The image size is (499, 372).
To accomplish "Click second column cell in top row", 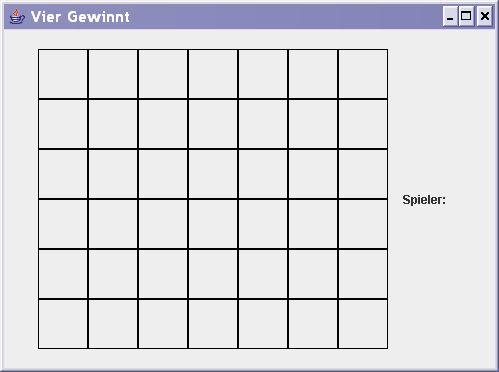I will pyautogui.click(x=113, y=74).
